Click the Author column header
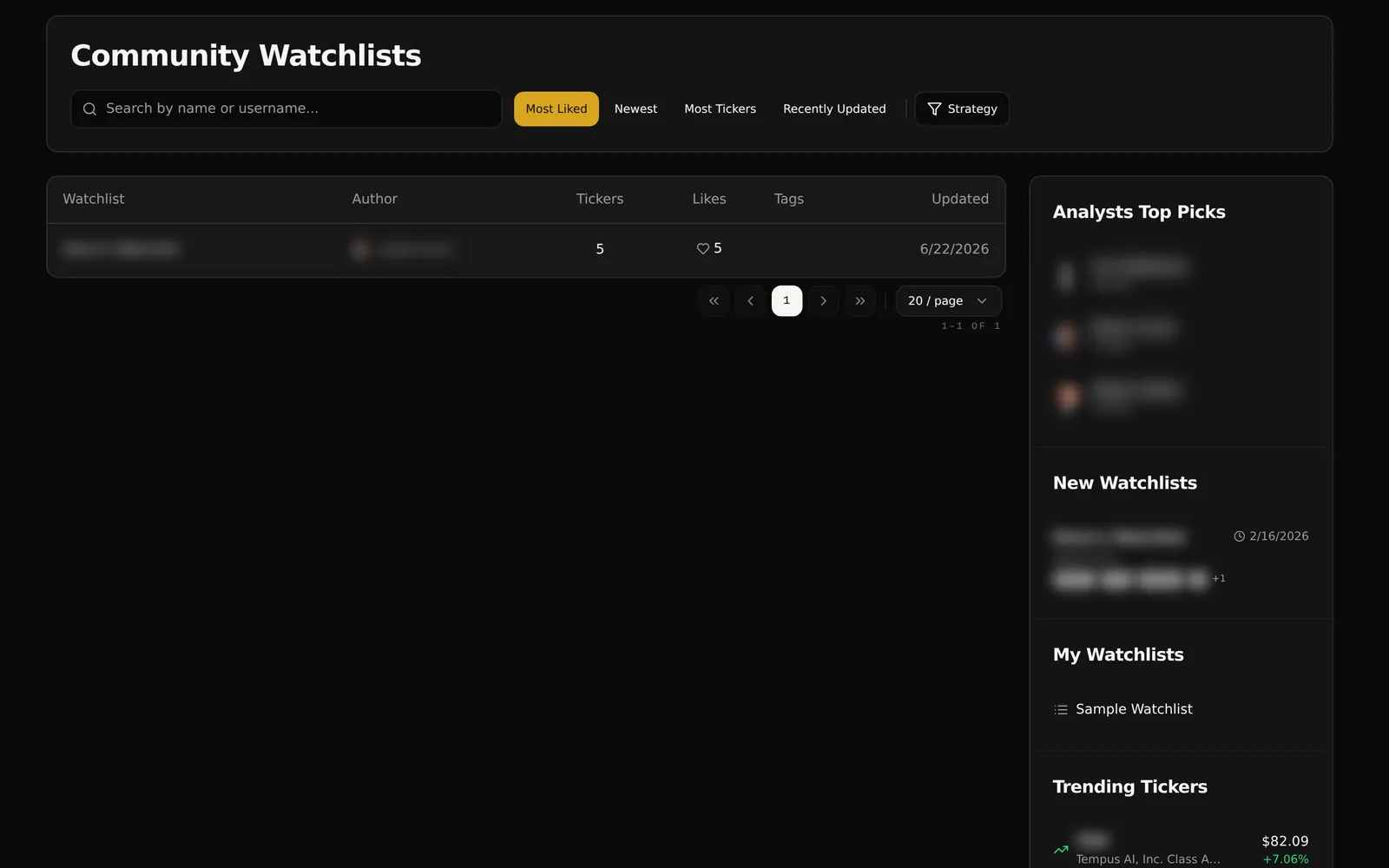 [374, 199]
